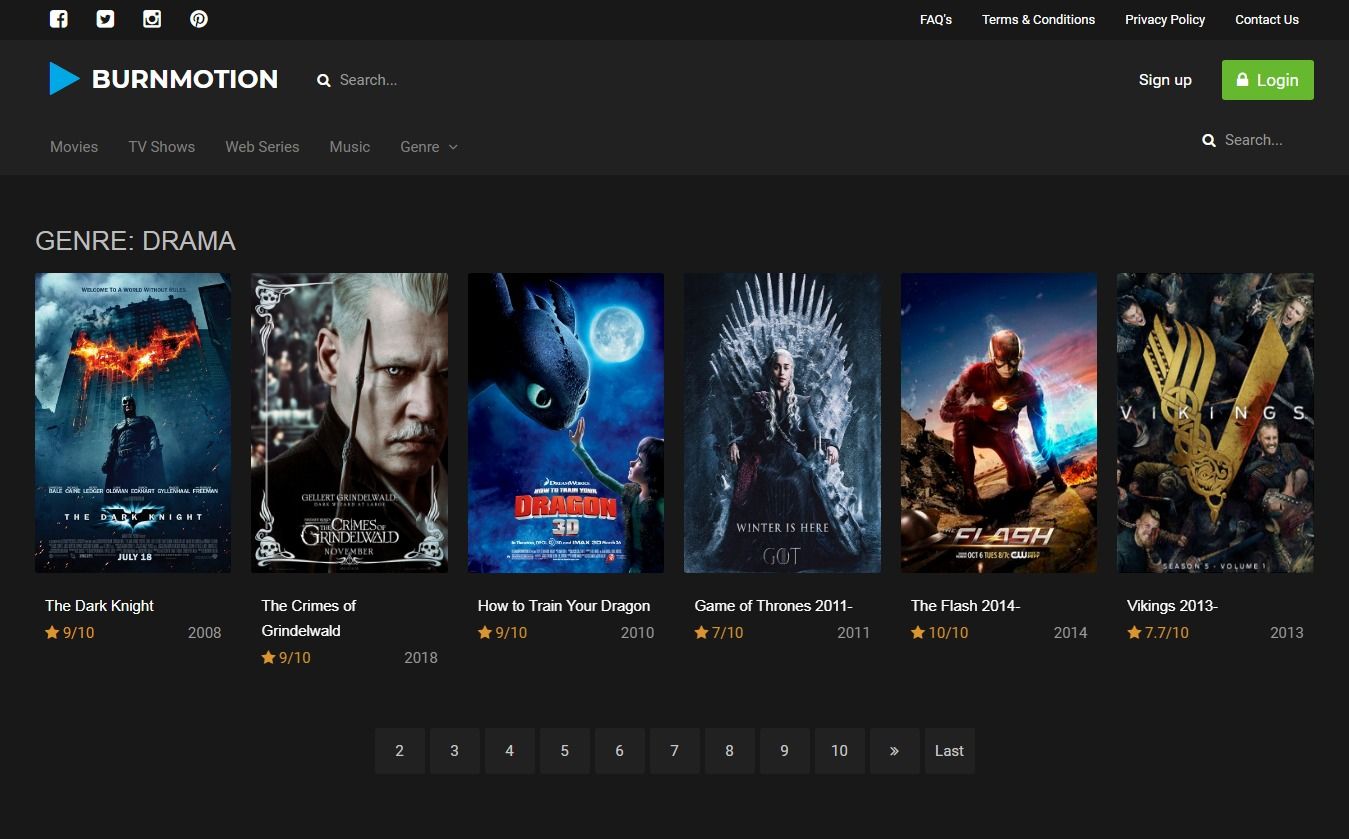Open the Instagram social icon

coord(152,19)
